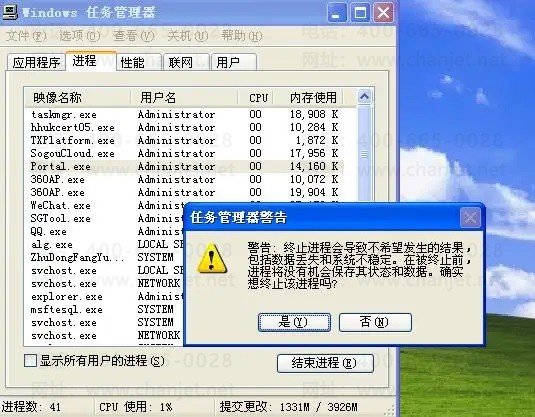
Task: Open the 文件(F) menu
Action: point(26,35)
